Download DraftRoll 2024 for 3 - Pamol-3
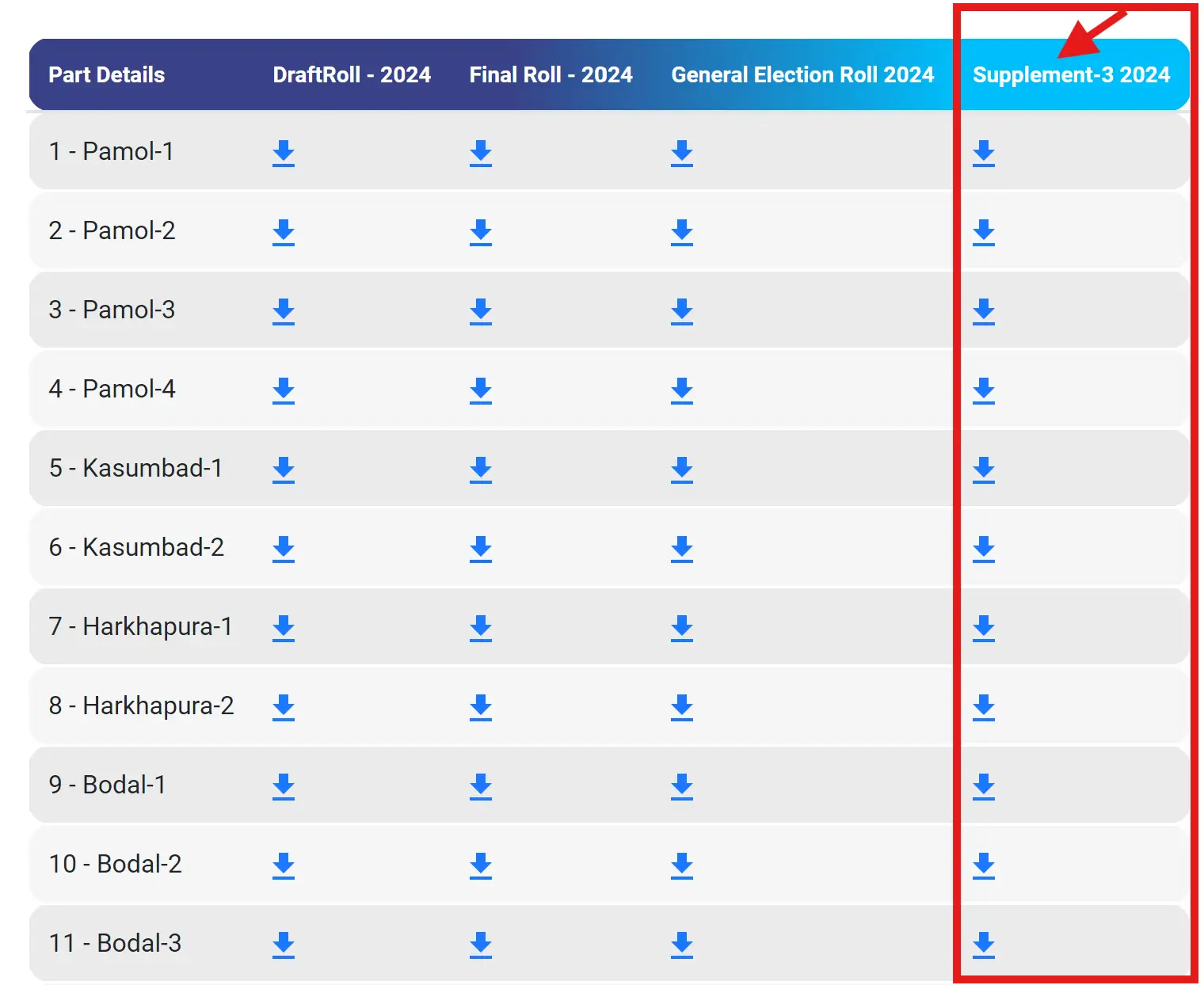1204x985 pixels. [x=284, y=311]
